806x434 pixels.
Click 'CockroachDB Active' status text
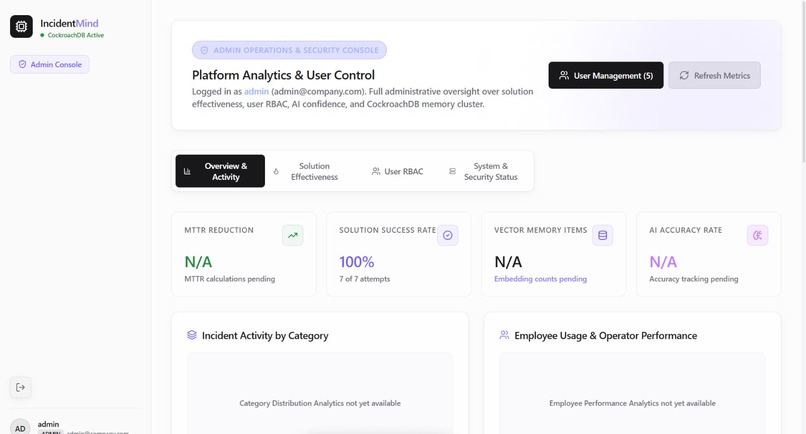tap(76, 35)
